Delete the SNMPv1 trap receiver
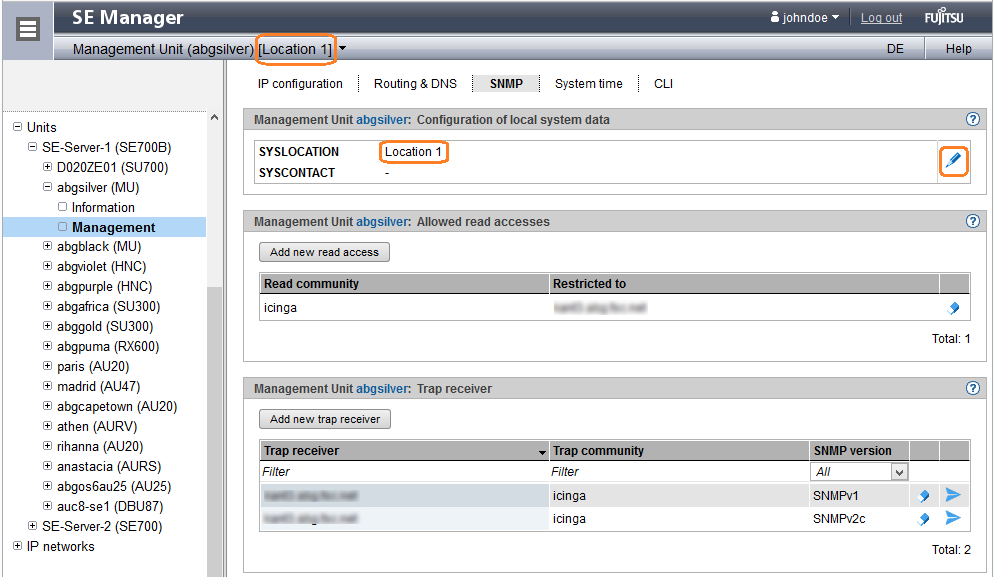This screenshot has height=577, width=994. pos(924,495)
